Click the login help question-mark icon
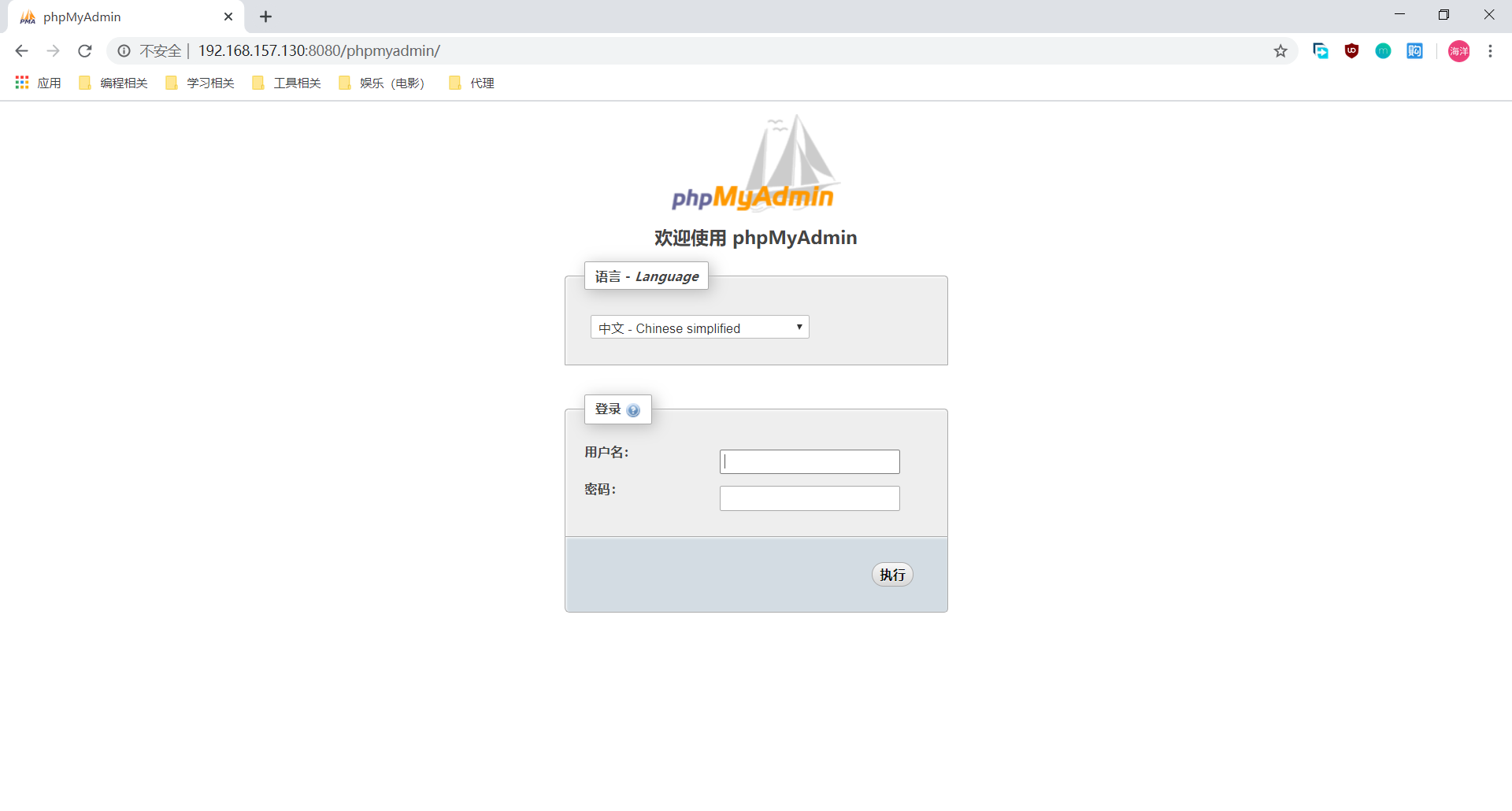The image size is (1512, 811). point(633,410)
